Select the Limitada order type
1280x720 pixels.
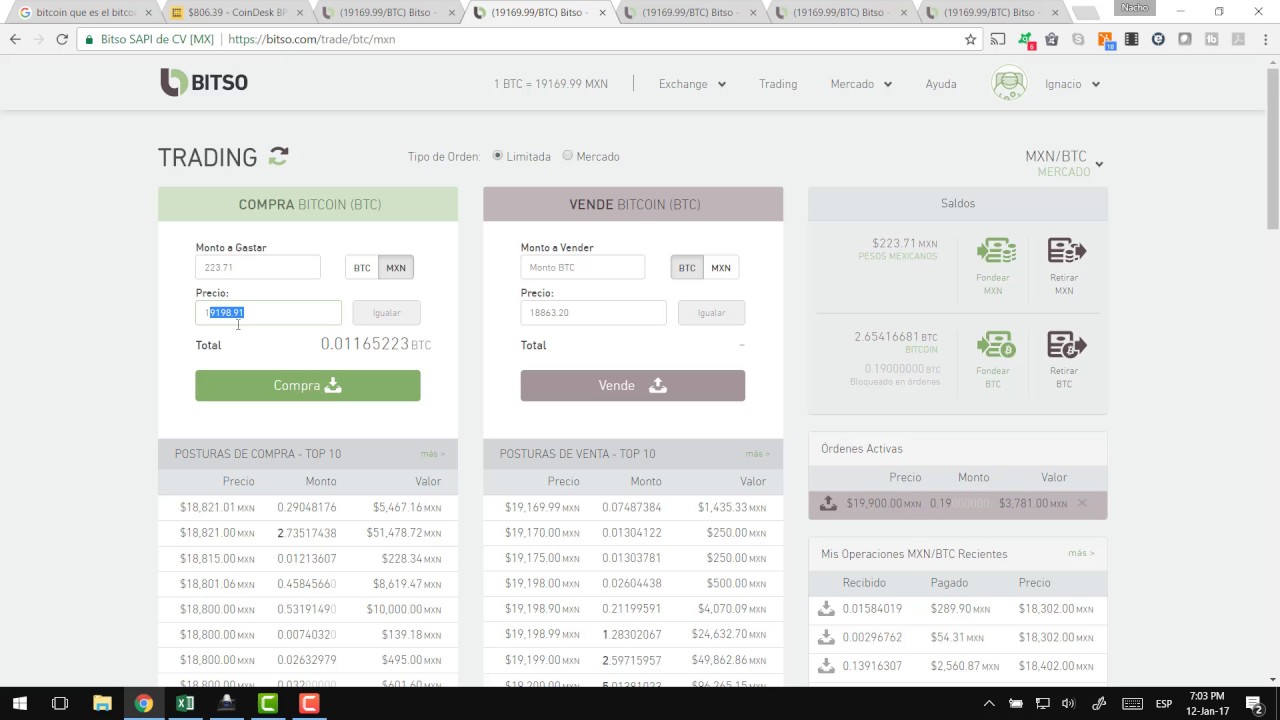click(498, 155)
